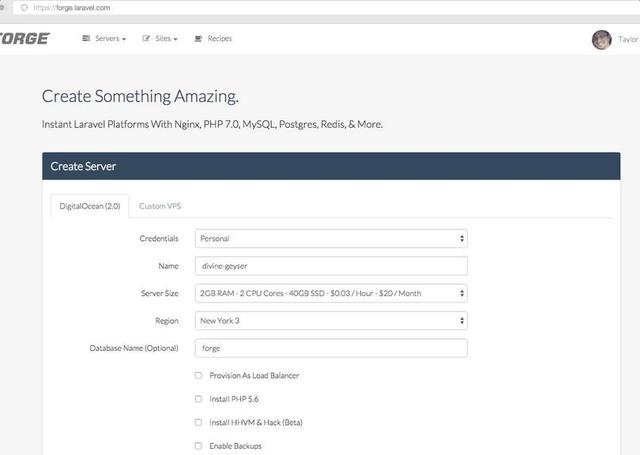
Task: Click the Sites pencil icon
Action: coord(147,39)
